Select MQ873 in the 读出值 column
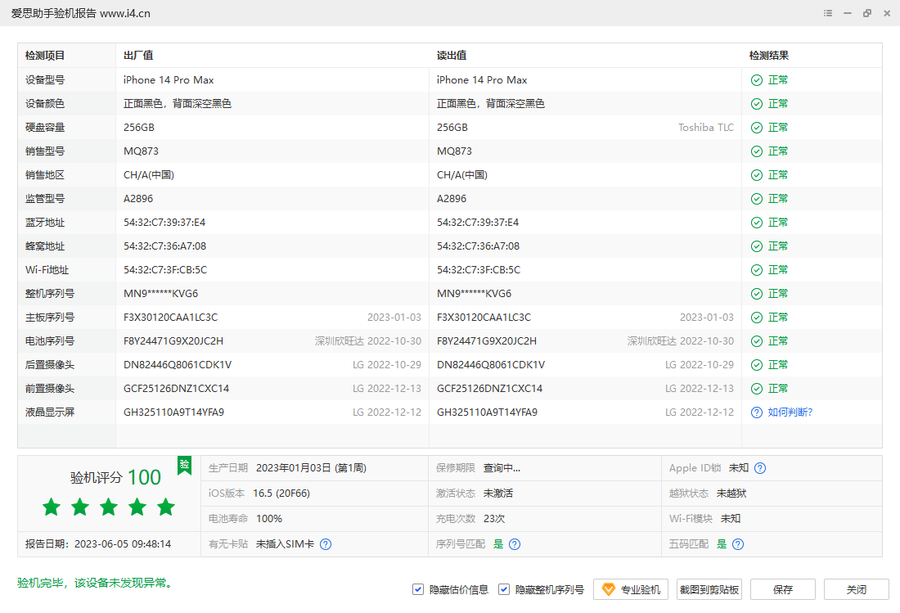 tap(454, 152)
